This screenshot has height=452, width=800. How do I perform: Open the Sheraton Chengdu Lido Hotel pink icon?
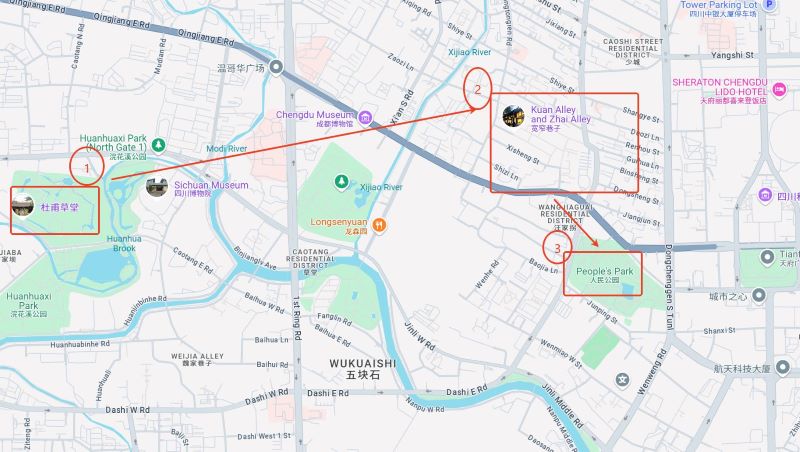[780, 89]
